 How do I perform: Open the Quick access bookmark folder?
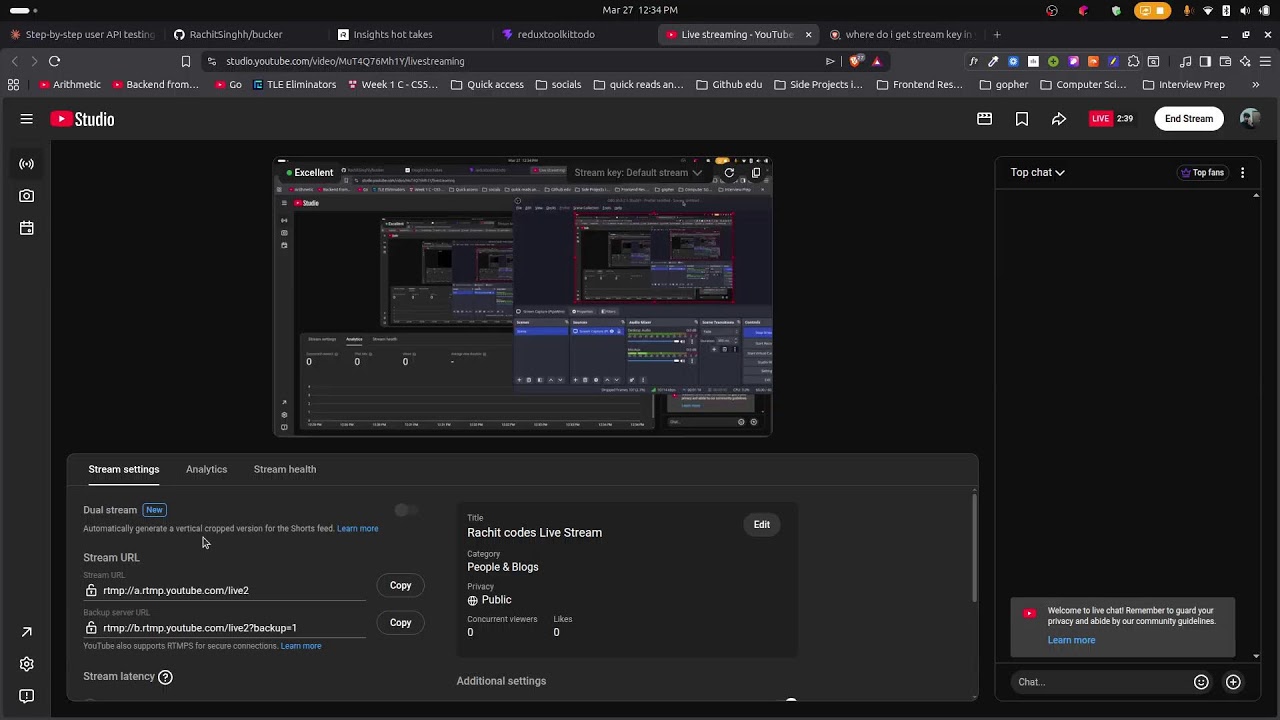tap(487, 85)
